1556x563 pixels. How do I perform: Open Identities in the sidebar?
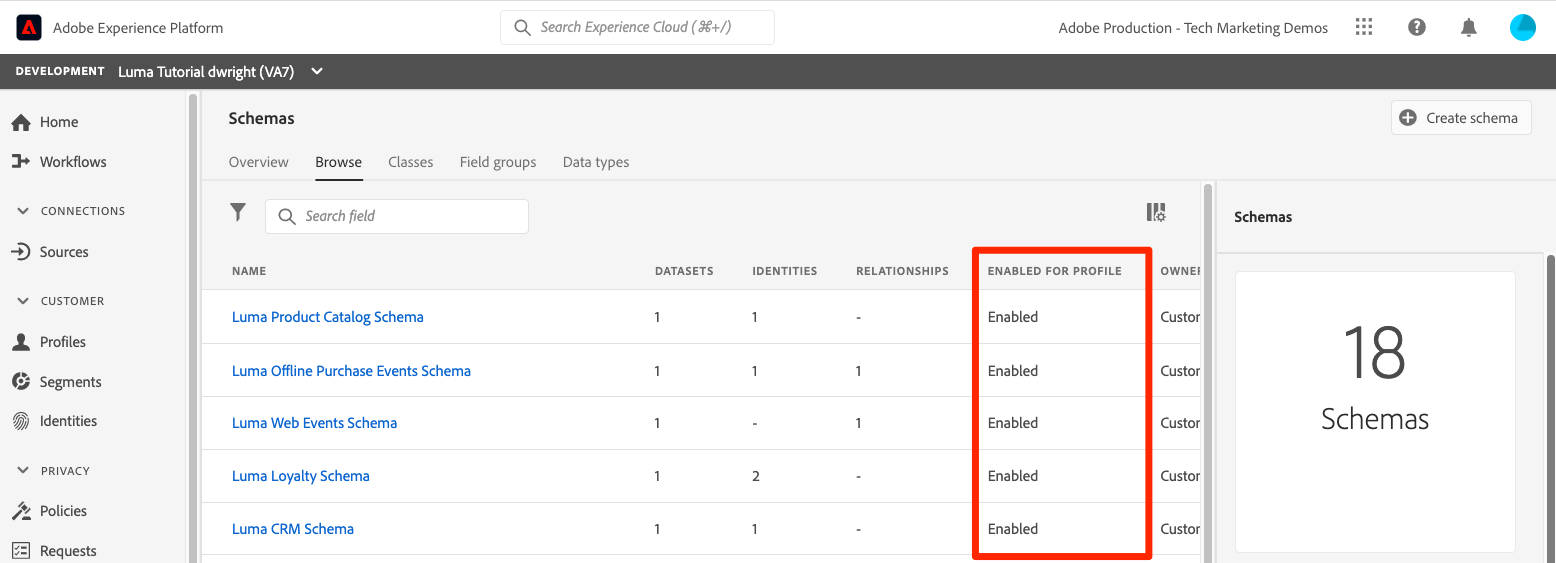tap(68, 421)
